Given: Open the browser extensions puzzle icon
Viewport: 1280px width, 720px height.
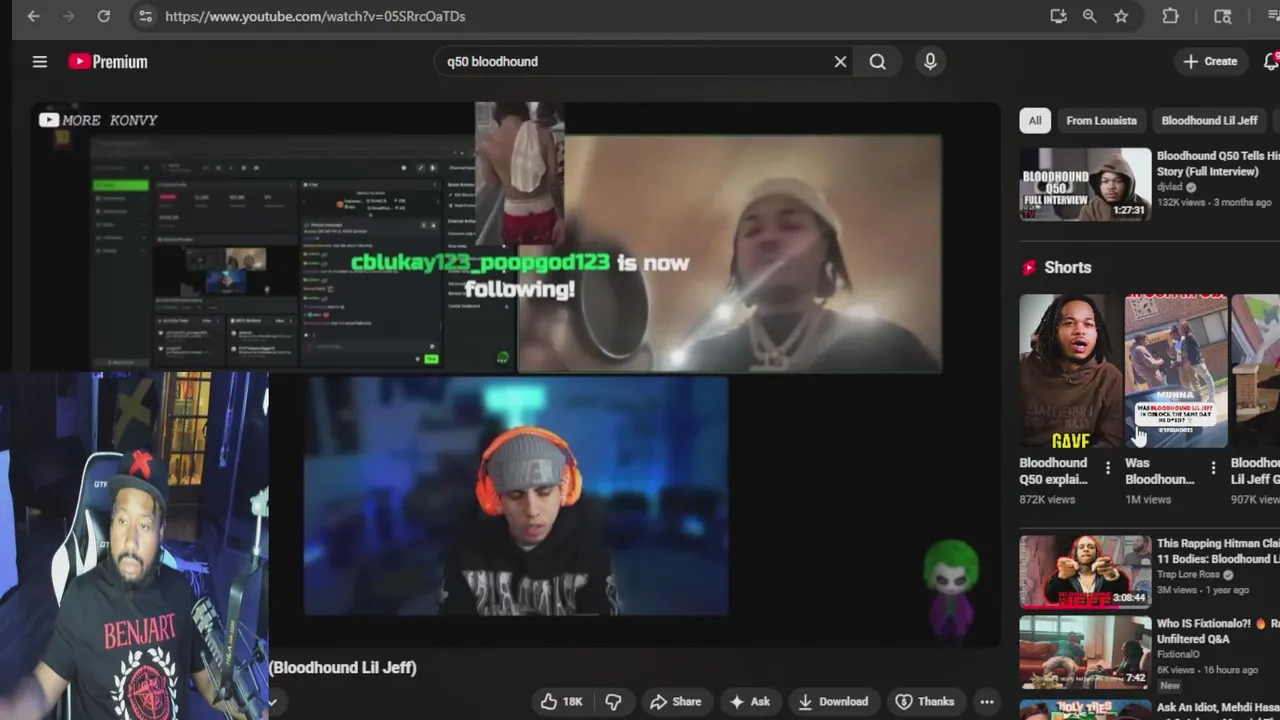Looking at the screenshot, I should [x=1170, y=16].
